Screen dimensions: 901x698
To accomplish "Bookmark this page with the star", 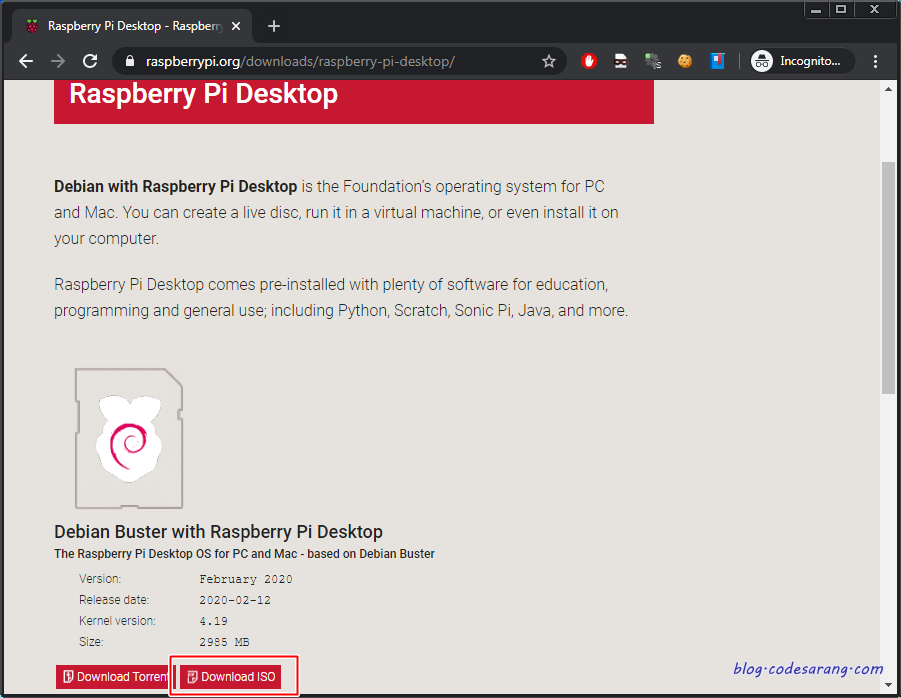I will (549, 61).
